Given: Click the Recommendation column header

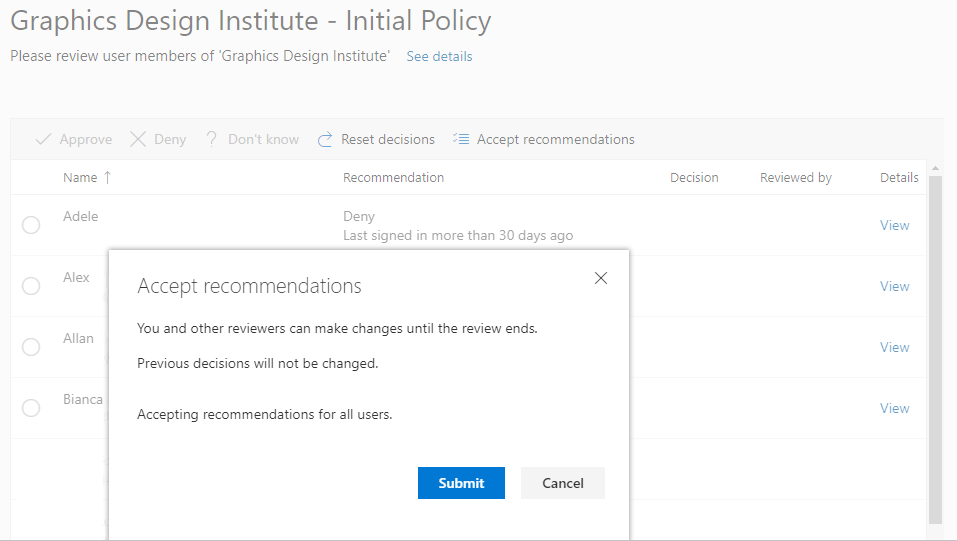Looking at the screenshot, I should pos(393,178).
